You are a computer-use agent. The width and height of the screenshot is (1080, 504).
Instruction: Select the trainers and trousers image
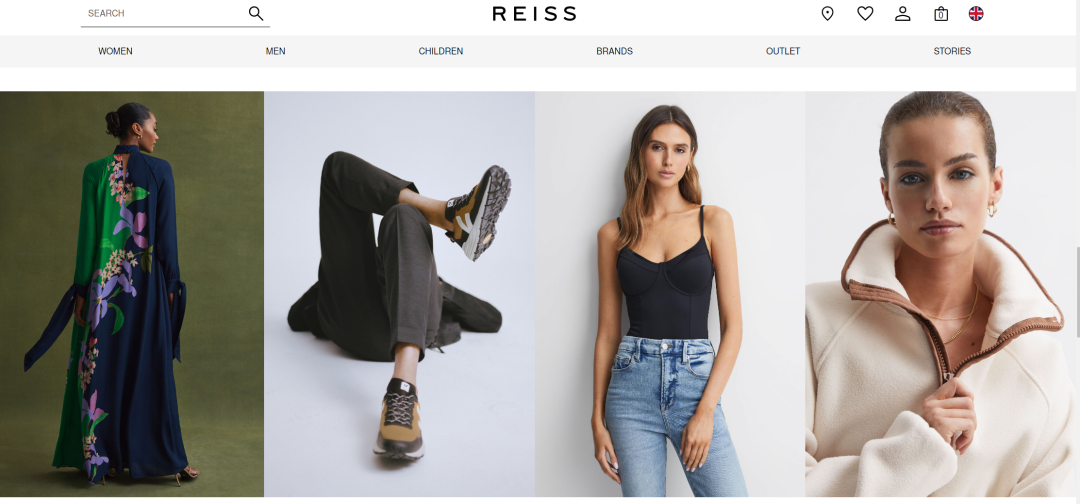click(x=399, y=294)
